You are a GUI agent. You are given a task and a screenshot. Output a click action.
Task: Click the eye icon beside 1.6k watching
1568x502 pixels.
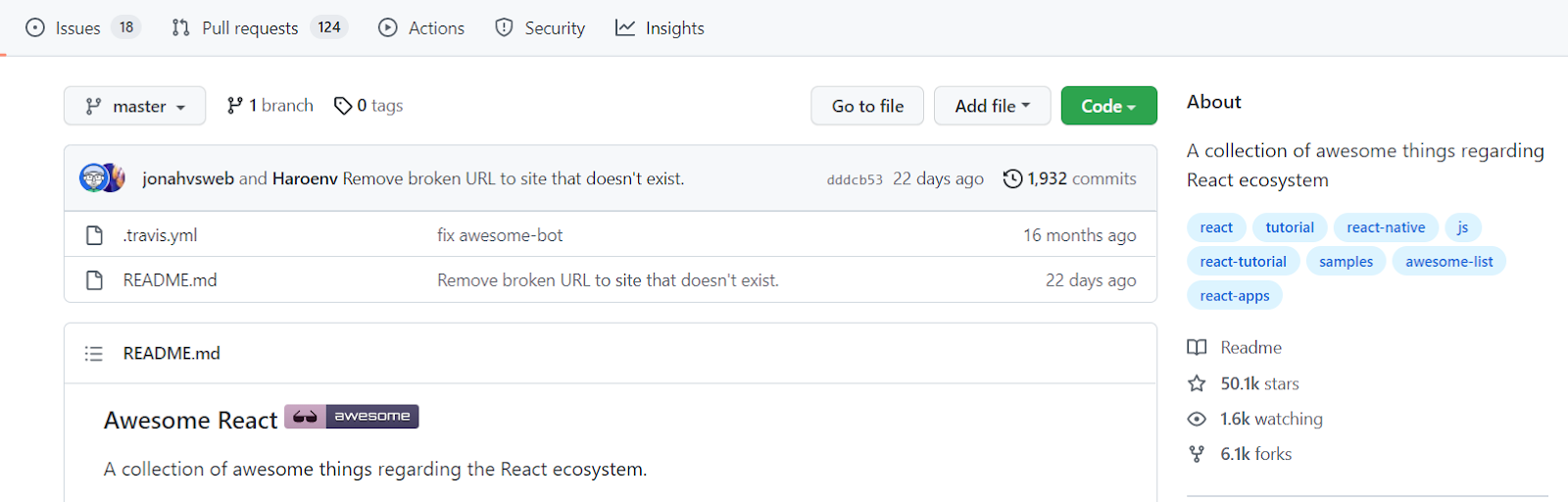click(x=1197, y=419)
